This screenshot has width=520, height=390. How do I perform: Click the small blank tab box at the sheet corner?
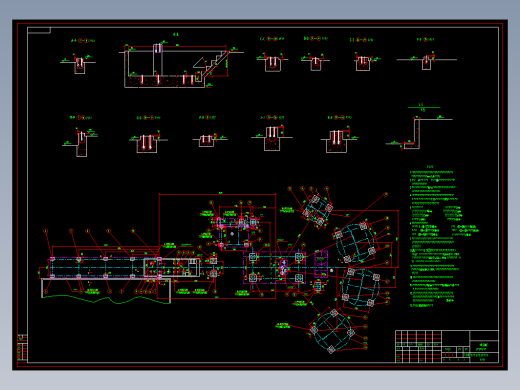coord(39,30)
